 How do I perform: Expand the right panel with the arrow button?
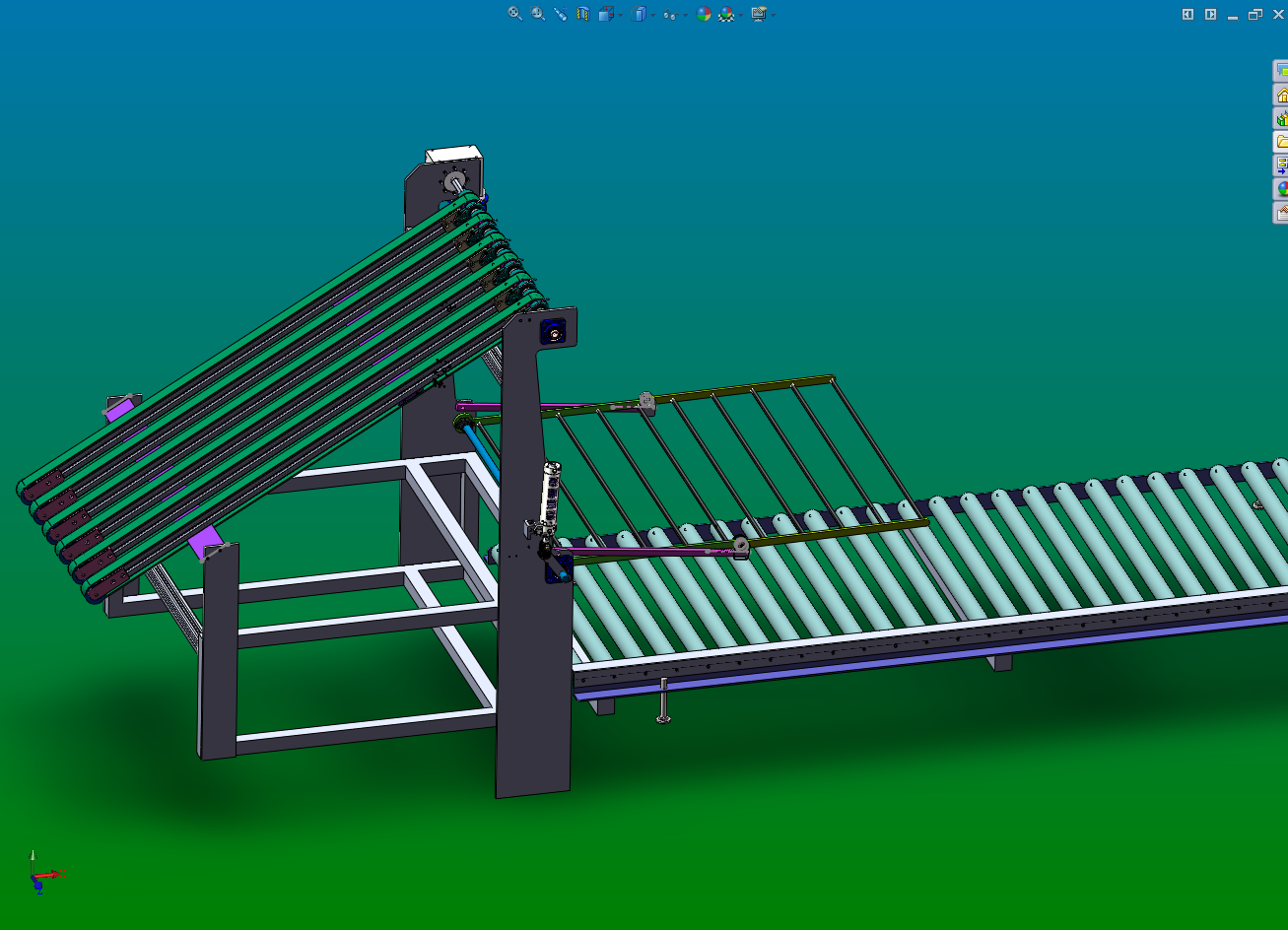[1210, 14]
